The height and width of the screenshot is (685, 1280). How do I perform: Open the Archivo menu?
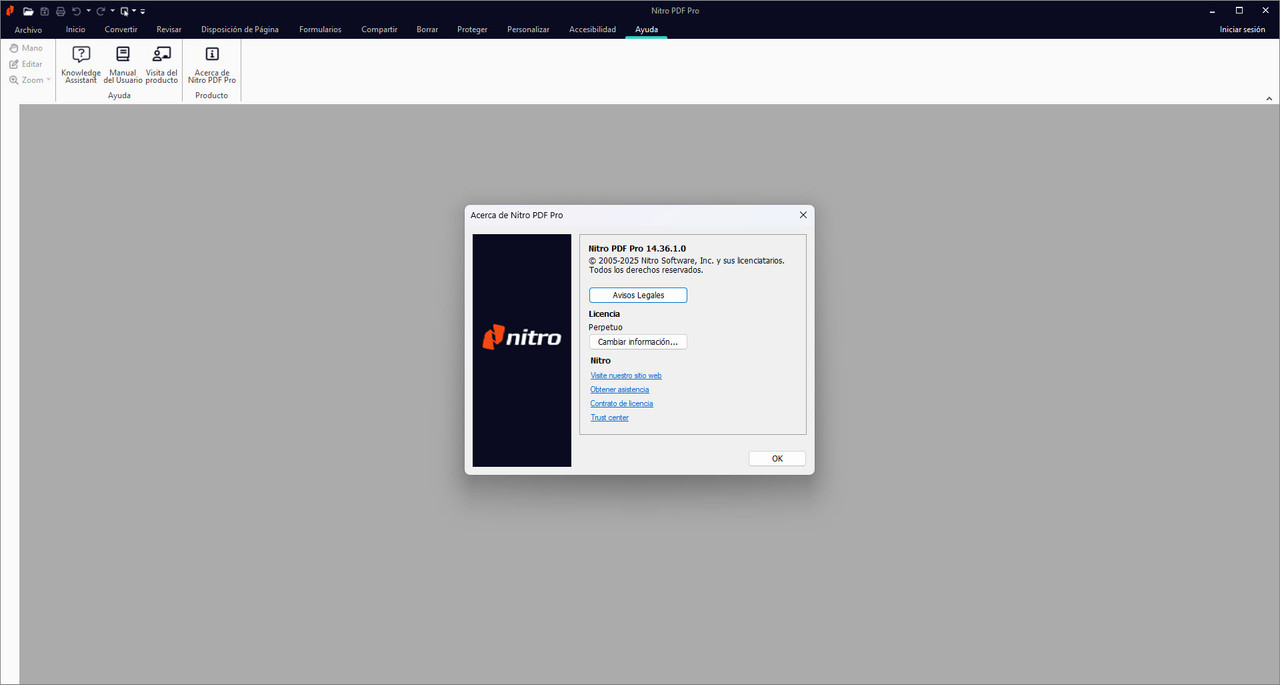click(28, 30)
